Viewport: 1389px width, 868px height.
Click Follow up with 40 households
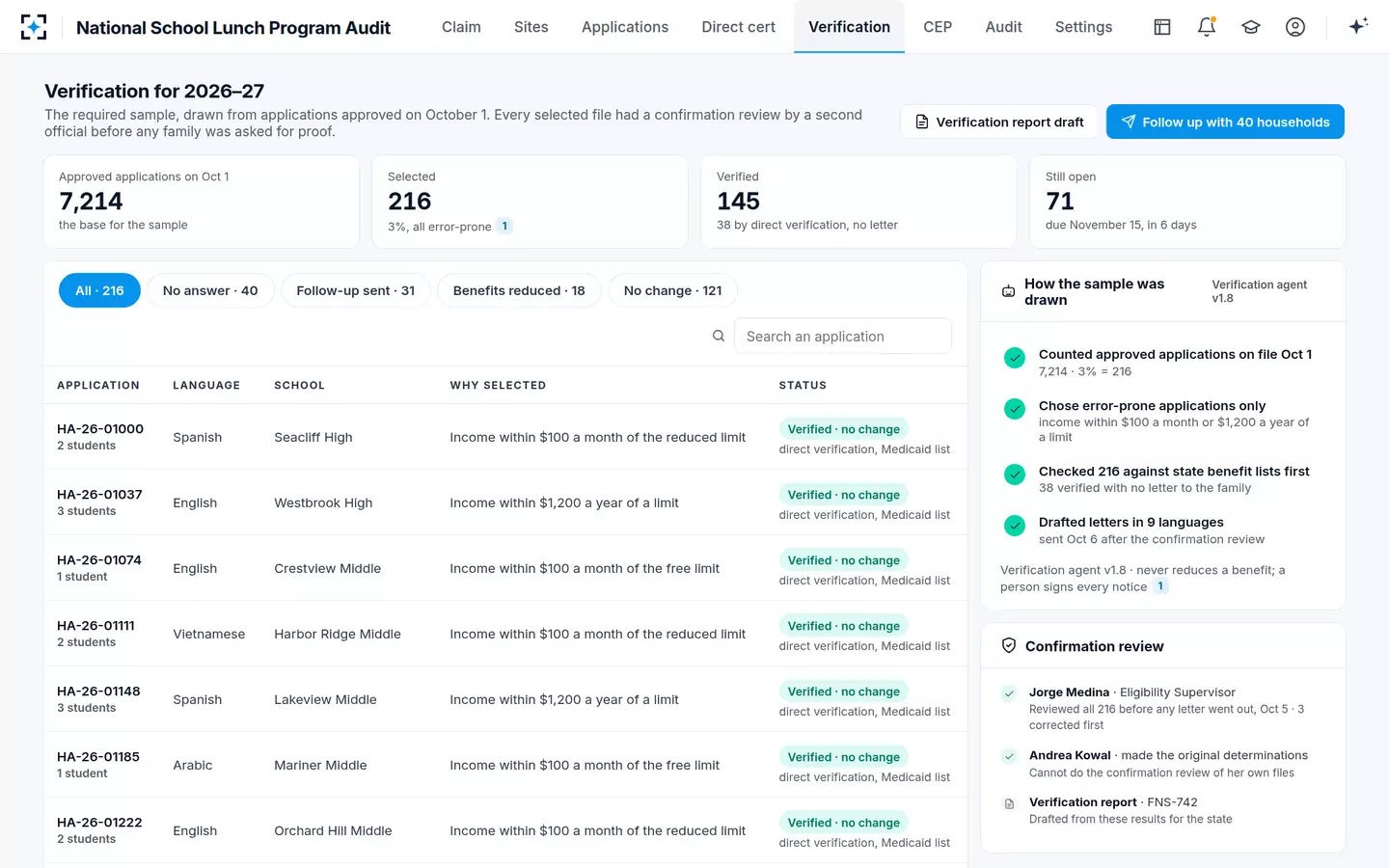(x=1225, y=122)
